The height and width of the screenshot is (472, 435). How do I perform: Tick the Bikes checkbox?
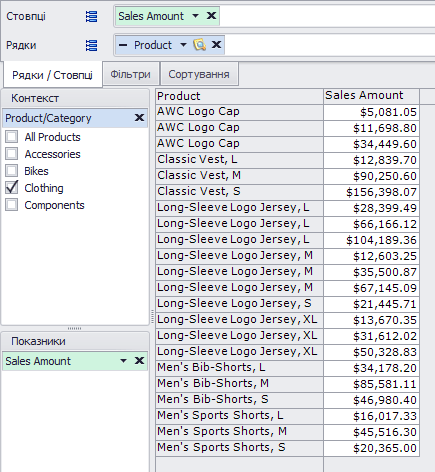tap(12, 171)
